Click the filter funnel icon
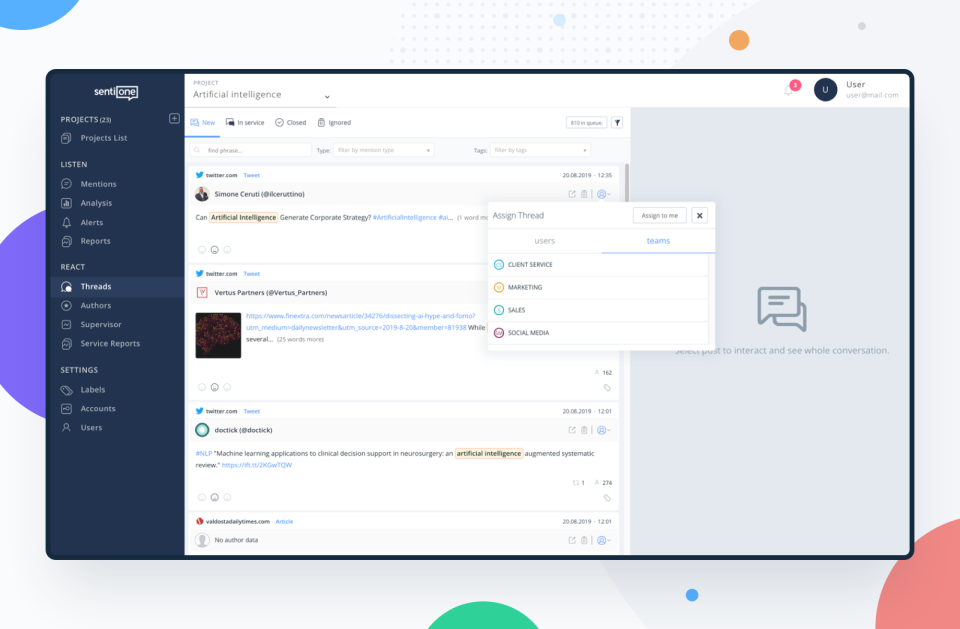Viewport: 960px width, 629px height. 617,122
